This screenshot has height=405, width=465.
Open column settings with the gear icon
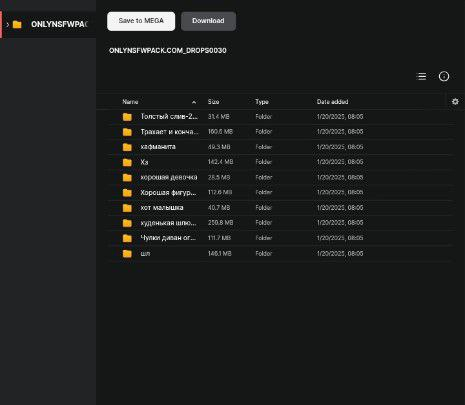point(455,102)
